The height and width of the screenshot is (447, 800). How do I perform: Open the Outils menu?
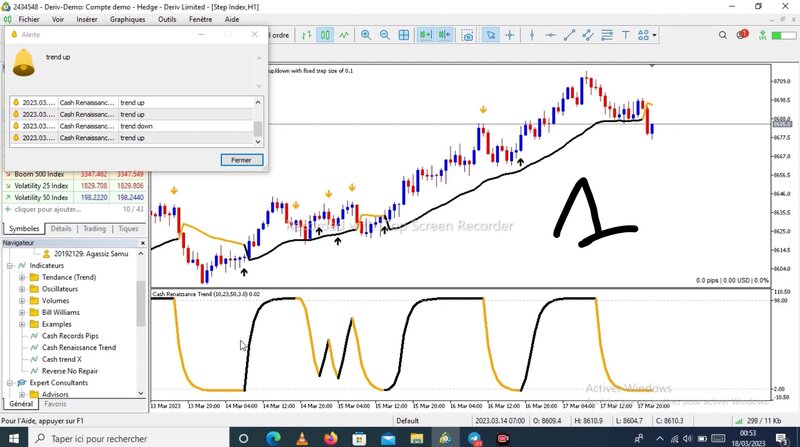click(x=167, y=19)
